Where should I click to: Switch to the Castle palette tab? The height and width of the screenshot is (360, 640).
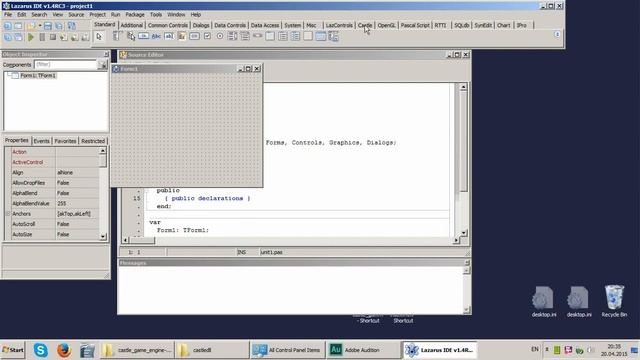click(365, 25)
